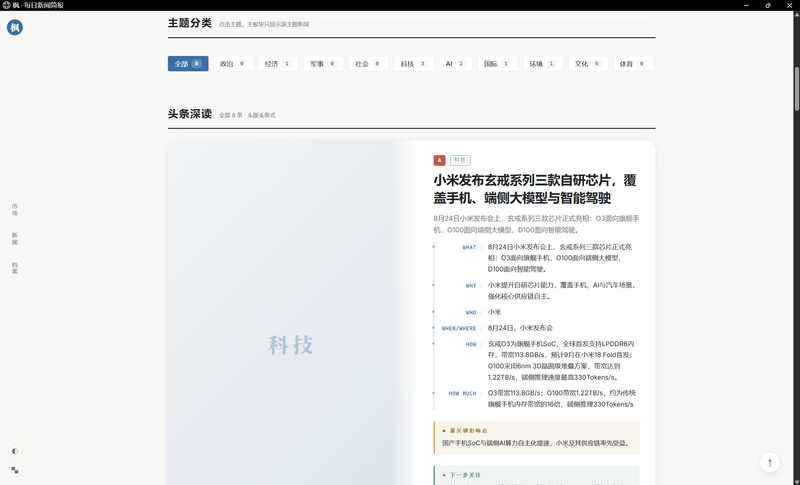Filter news by 国际 topic
Image resolution: width=800 pixels, height=485 pixels.
coord(497,64)
